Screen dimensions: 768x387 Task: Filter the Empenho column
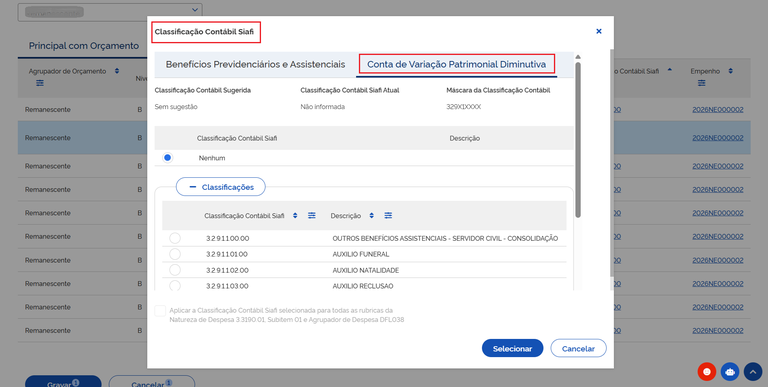(x=702, y=83)
